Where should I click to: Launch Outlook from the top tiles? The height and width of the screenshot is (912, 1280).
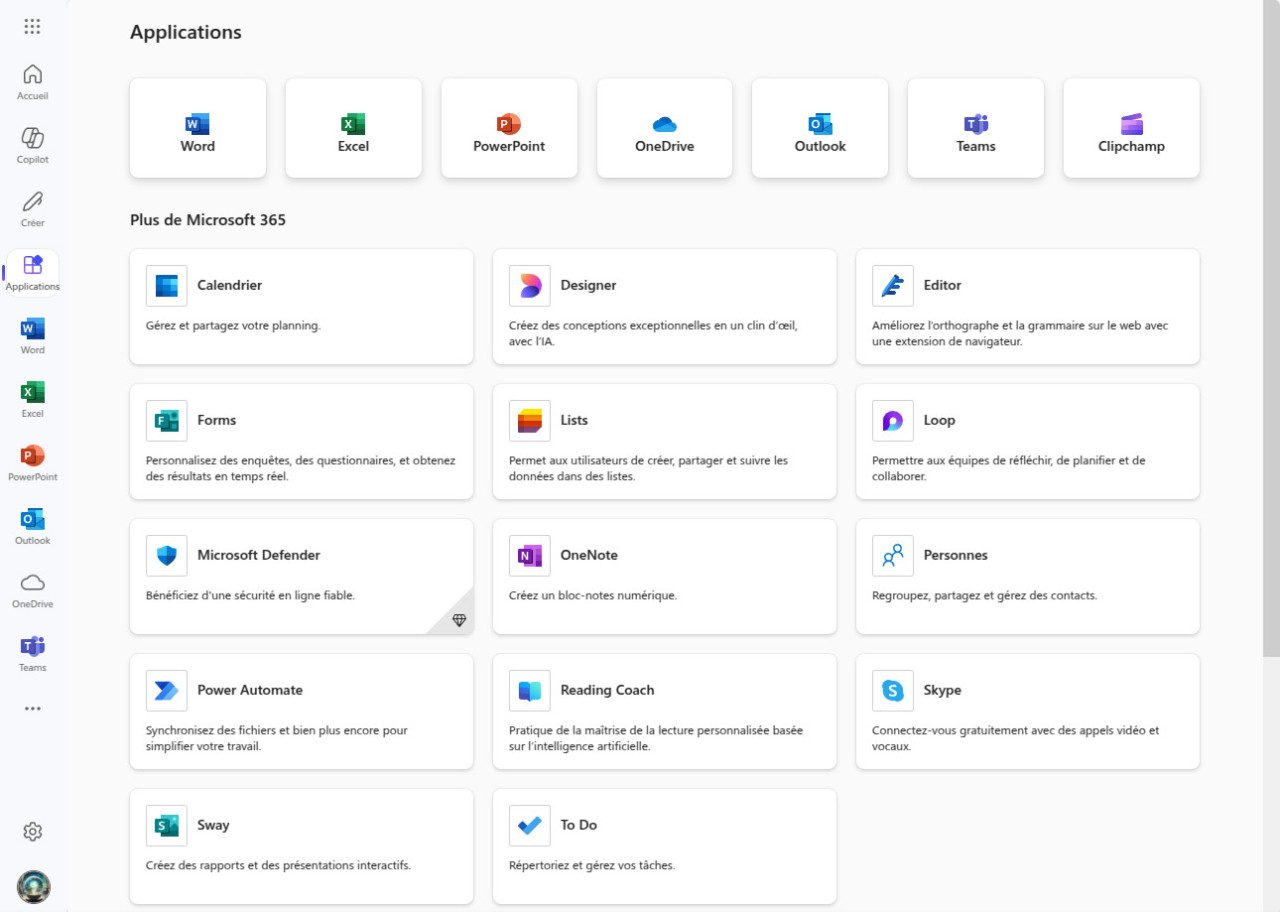[x=819, y=127]
